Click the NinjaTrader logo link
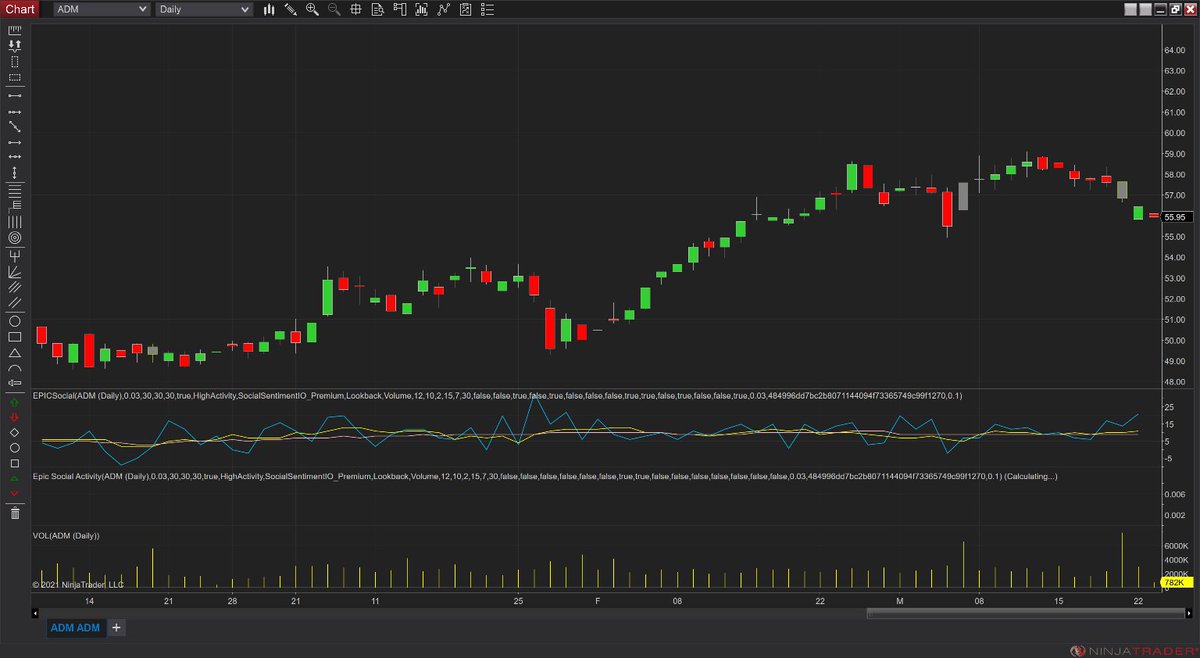This screenshot has height=658, width=1200. [1135, 650]
